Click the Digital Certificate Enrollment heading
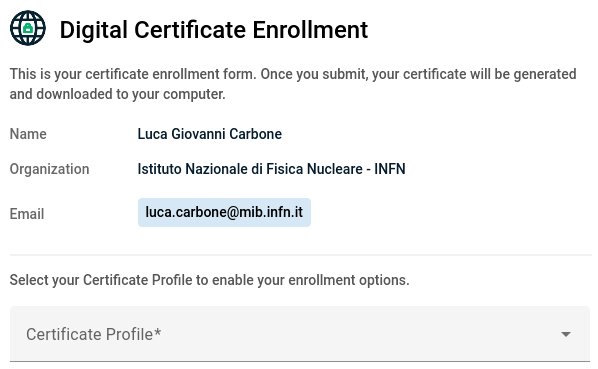 click(x=214, y=30)
